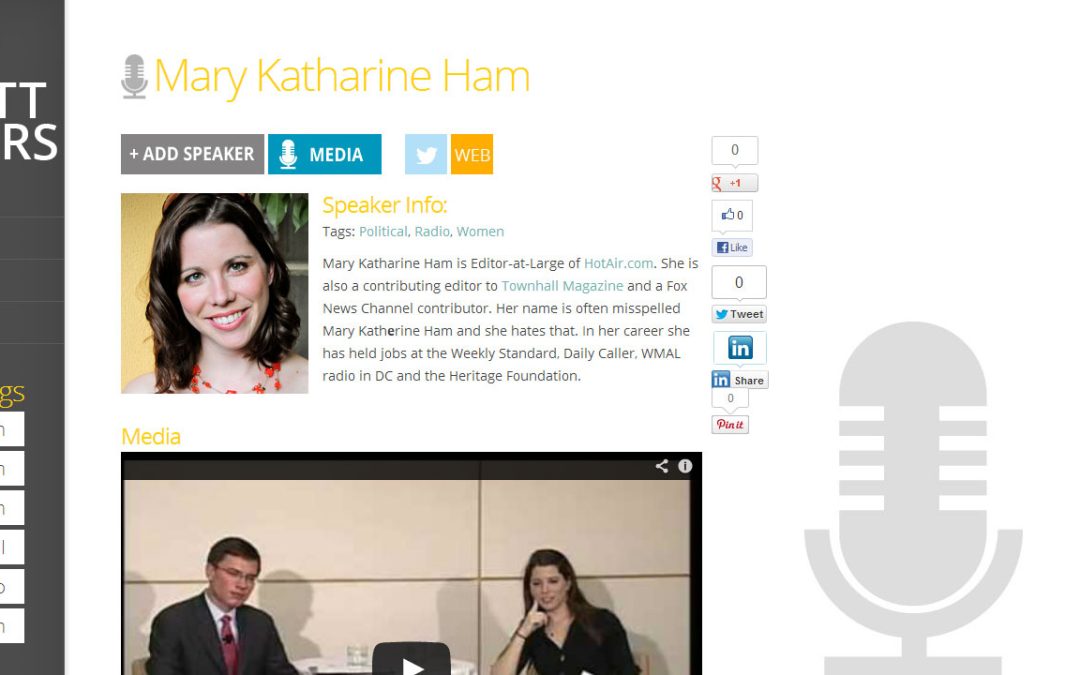1080x675 pixels.
Task: Click the Tweet count bubble
Action: 739,282
